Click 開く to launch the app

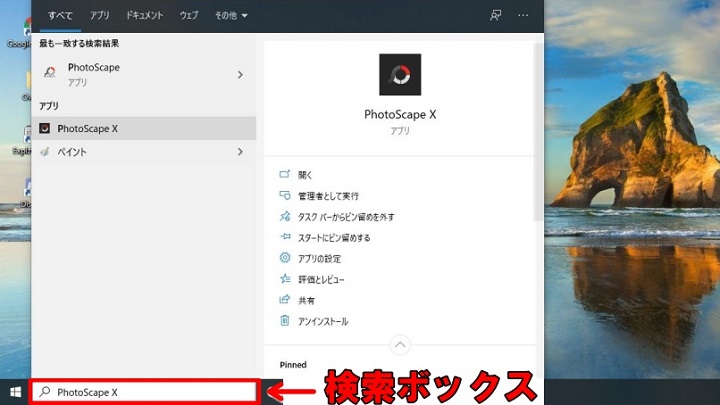(305, 175)
